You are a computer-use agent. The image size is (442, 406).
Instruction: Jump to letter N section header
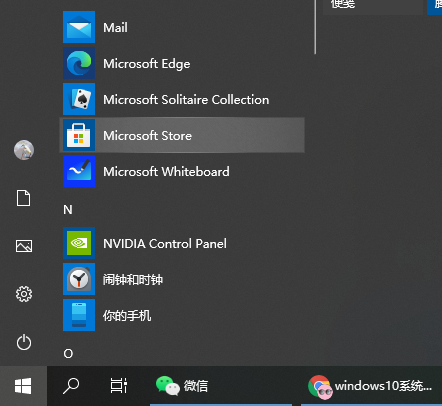click(68, 210)
